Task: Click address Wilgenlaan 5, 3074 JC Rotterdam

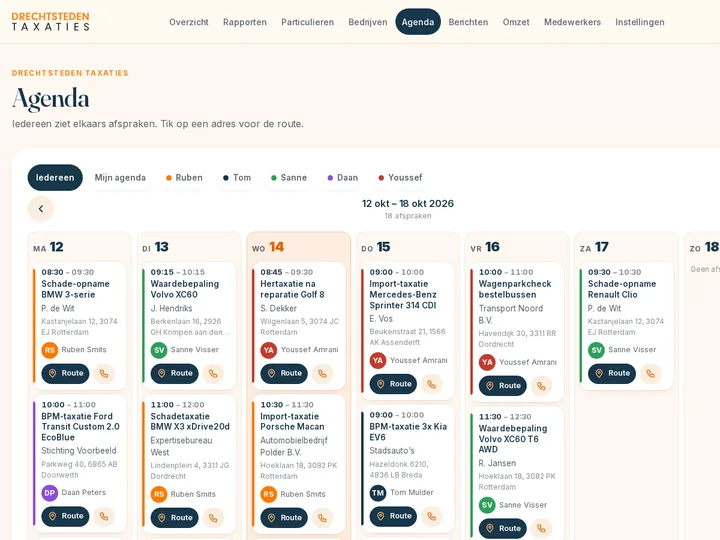Action: (x=299, y=326)
